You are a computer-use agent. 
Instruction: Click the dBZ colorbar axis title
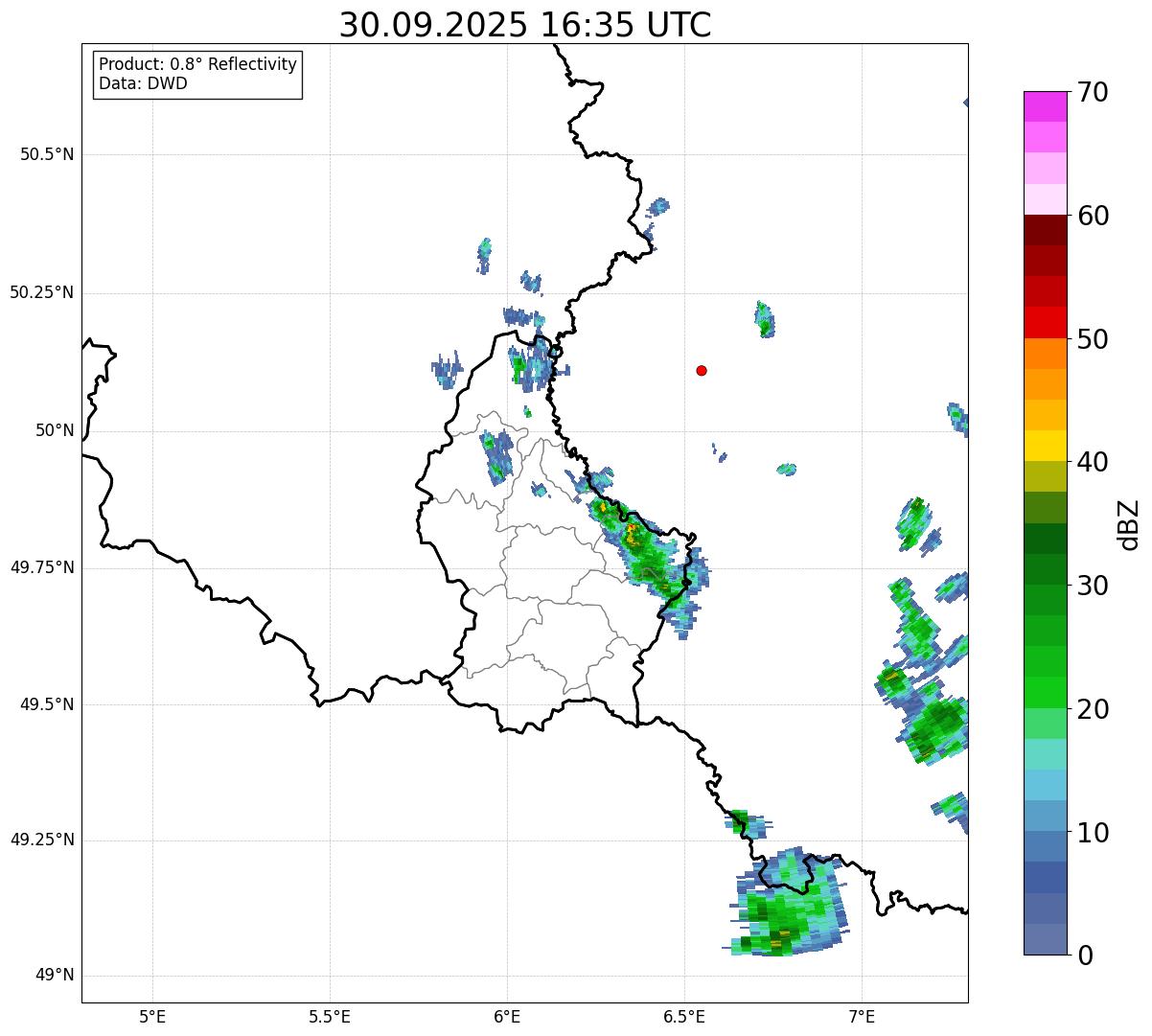(x=1129, y=524)
